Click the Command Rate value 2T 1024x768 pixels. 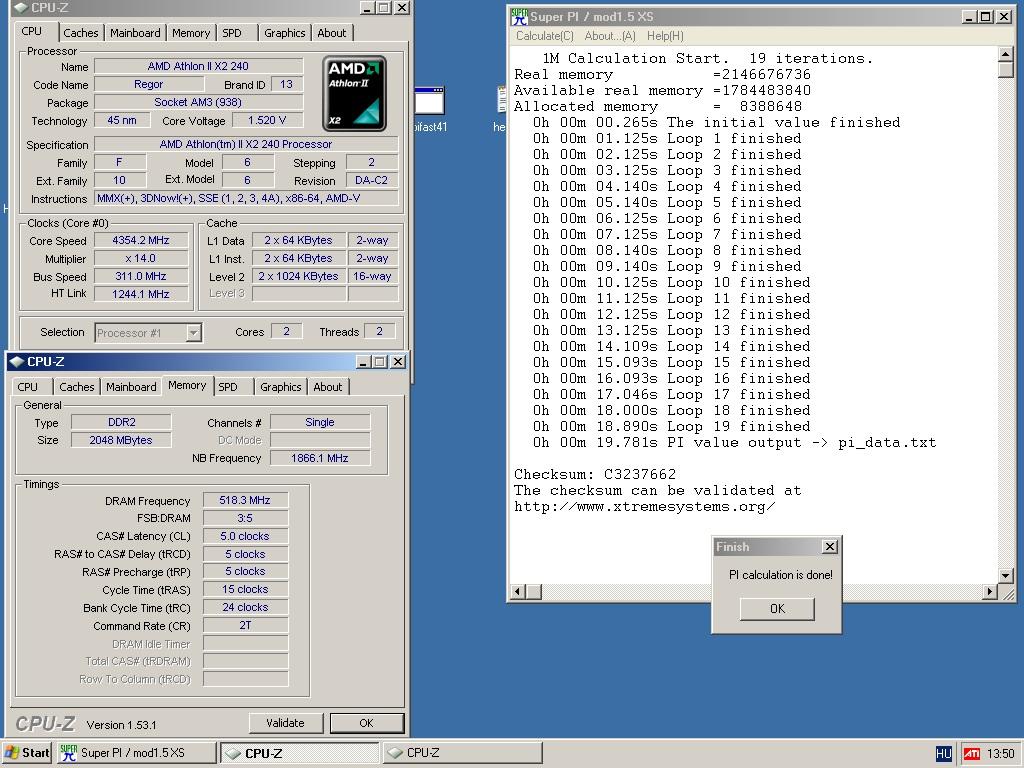[x=245, y=625]
